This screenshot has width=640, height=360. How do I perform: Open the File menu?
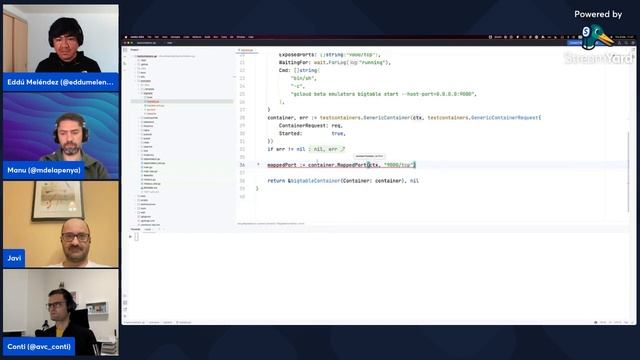(x=149, y=37)
